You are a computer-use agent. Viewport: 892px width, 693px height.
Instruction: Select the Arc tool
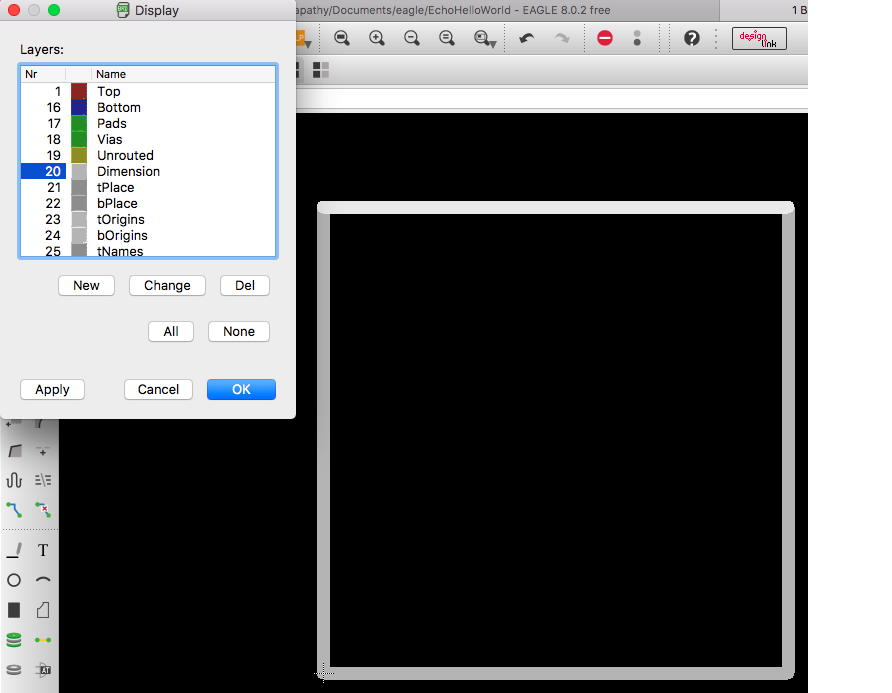(x=43, y=580)
